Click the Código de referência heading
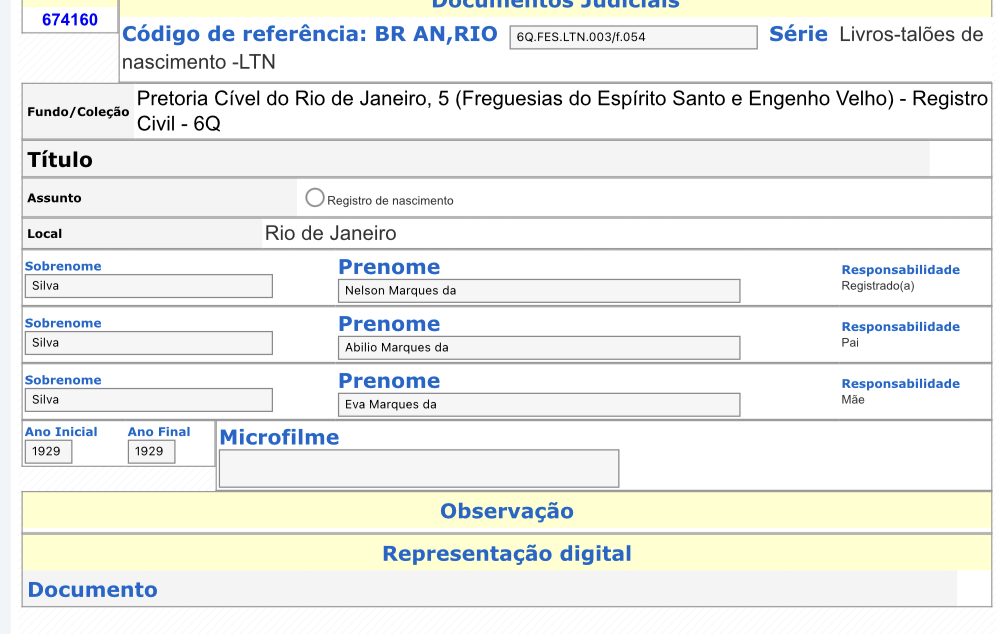The image size is (996, 634). (x=309, y=34)
